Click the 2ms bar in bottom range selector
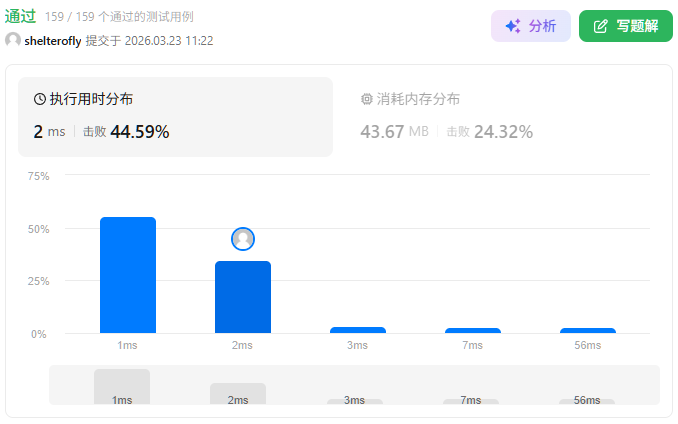Viewport: 678px width, 424px height. pos(238,393)
